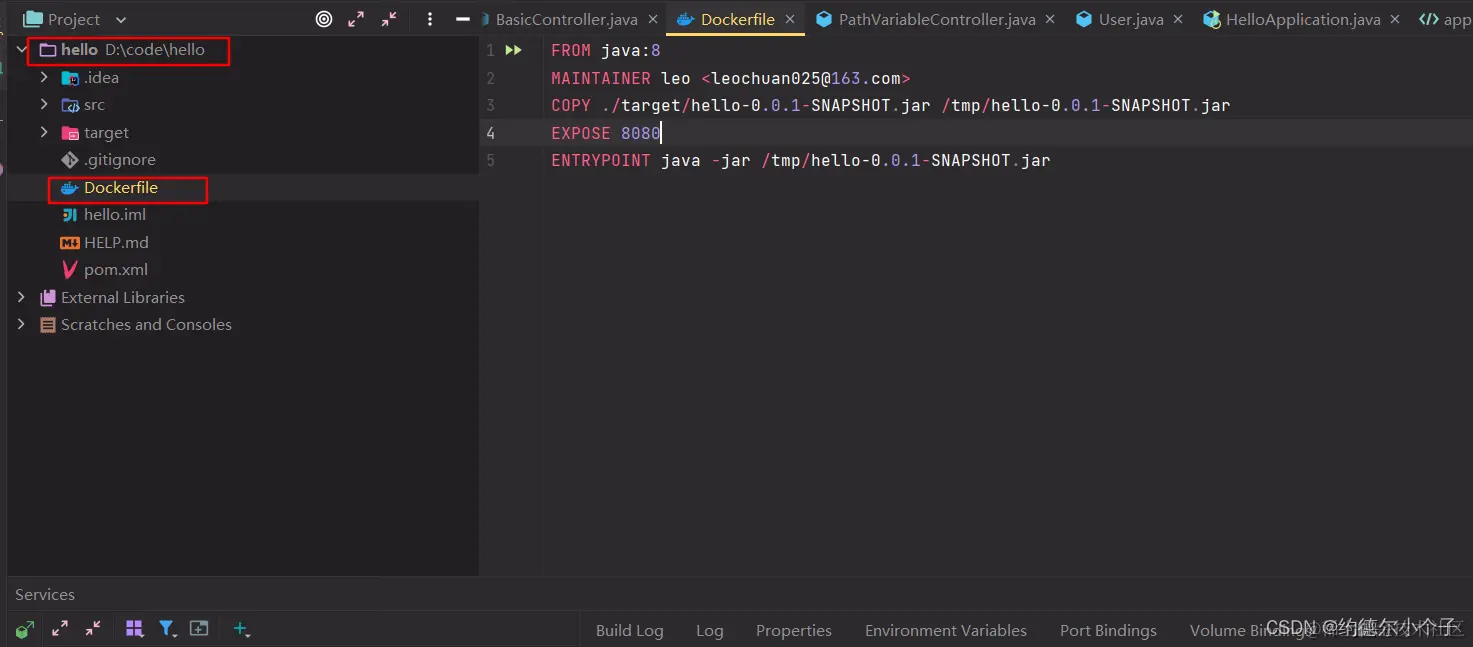1473x647 pixels.
Task: Click the Scratches and Consoles icon
Action: pyautogui.click(x=47, y=325)
